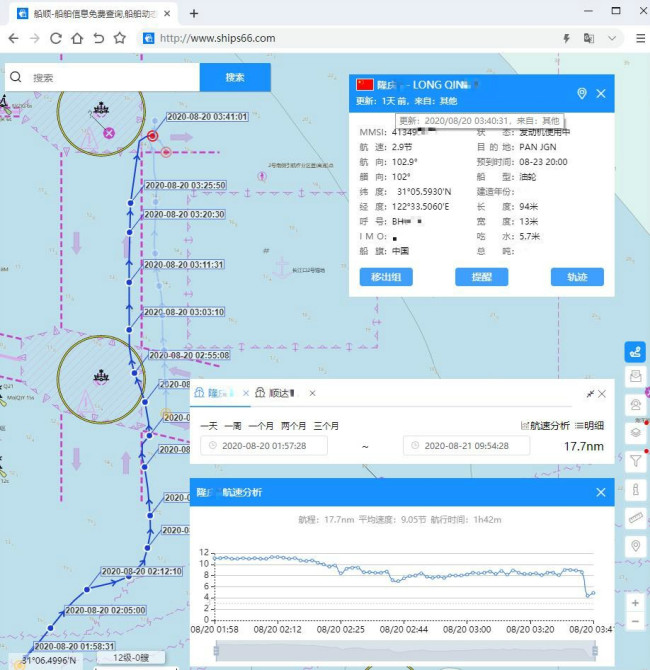Go to home page icon
Viewport: 650px width, 670px height.
click(x=77, y=38)
